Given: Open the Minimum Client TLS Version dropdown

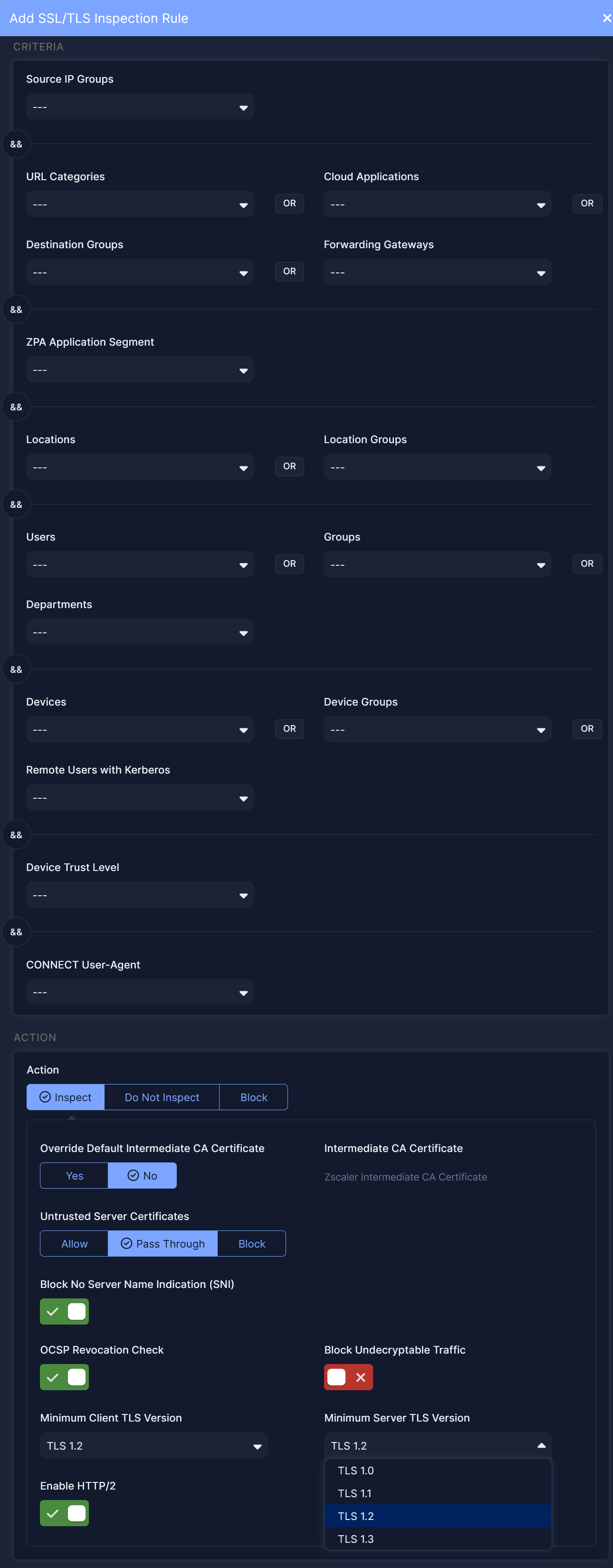Looking at the screenshot, I should pyautogui.click(x=154, y=1445).
